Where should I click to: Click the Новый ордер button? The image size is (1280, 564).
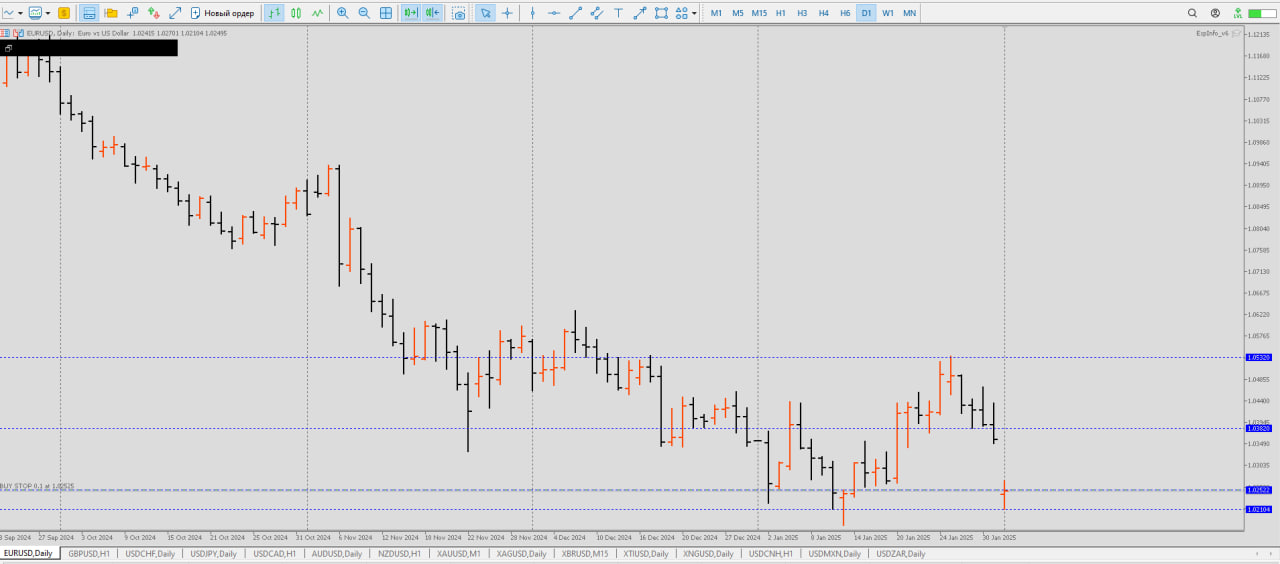point(222,13)
